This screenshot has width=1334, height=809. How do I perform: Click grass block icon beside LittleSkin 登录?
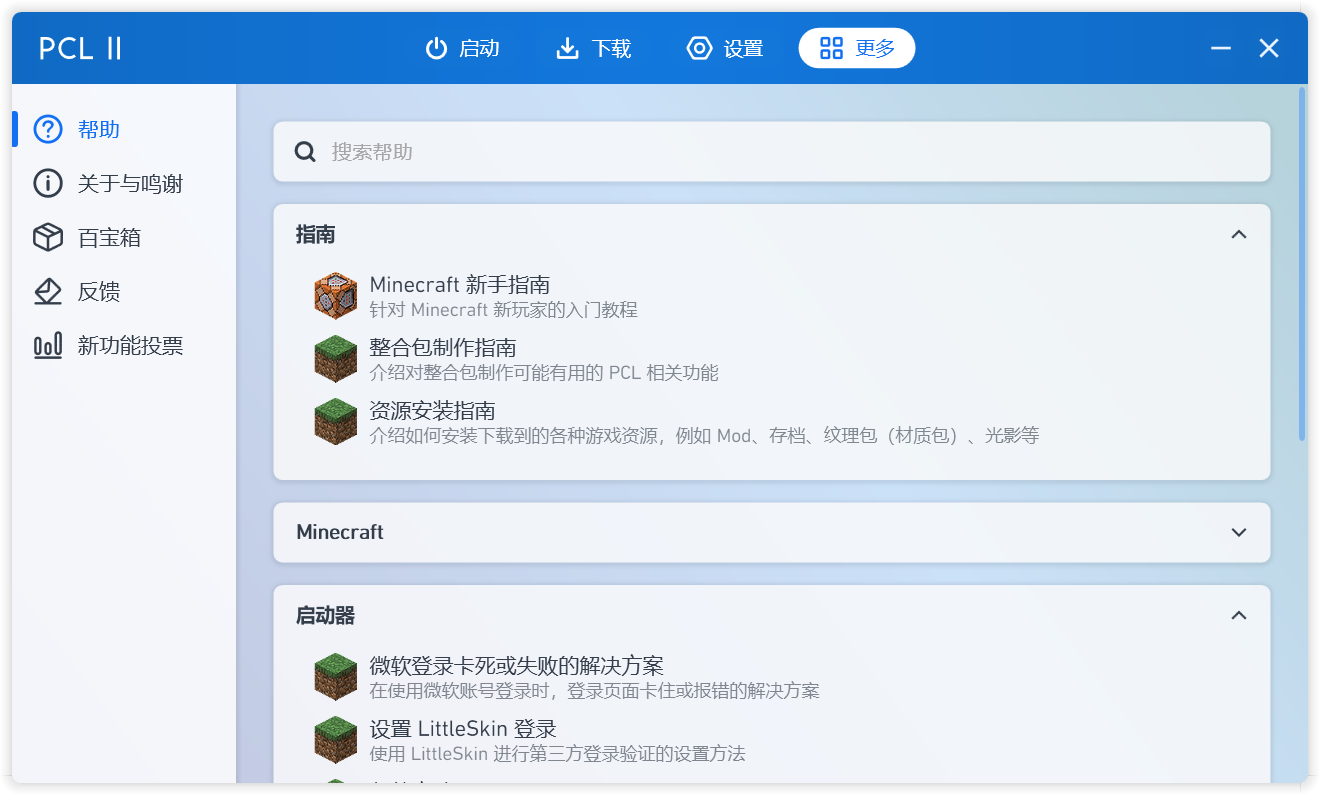coord(336,740)
